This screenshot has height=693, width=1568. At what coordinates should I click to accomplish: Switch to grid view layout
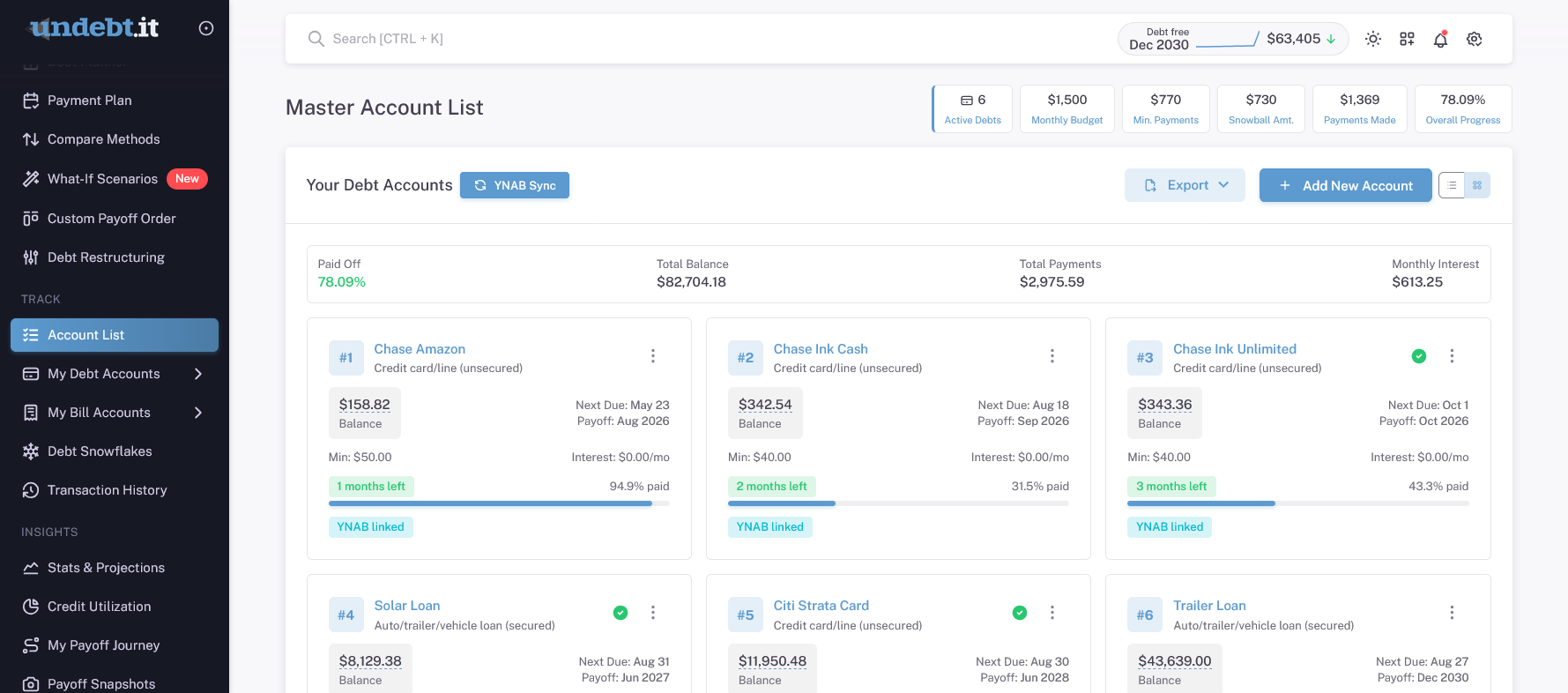coord(1477,185)
